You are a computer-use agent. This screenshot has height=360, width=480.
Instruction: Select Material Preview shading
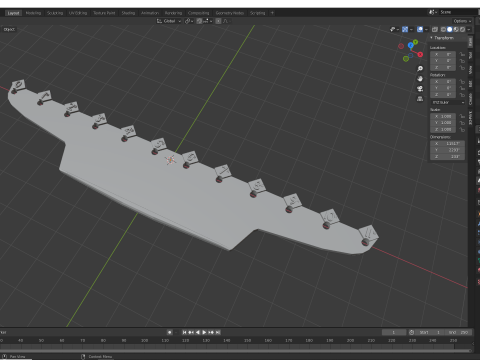(456, 29)
